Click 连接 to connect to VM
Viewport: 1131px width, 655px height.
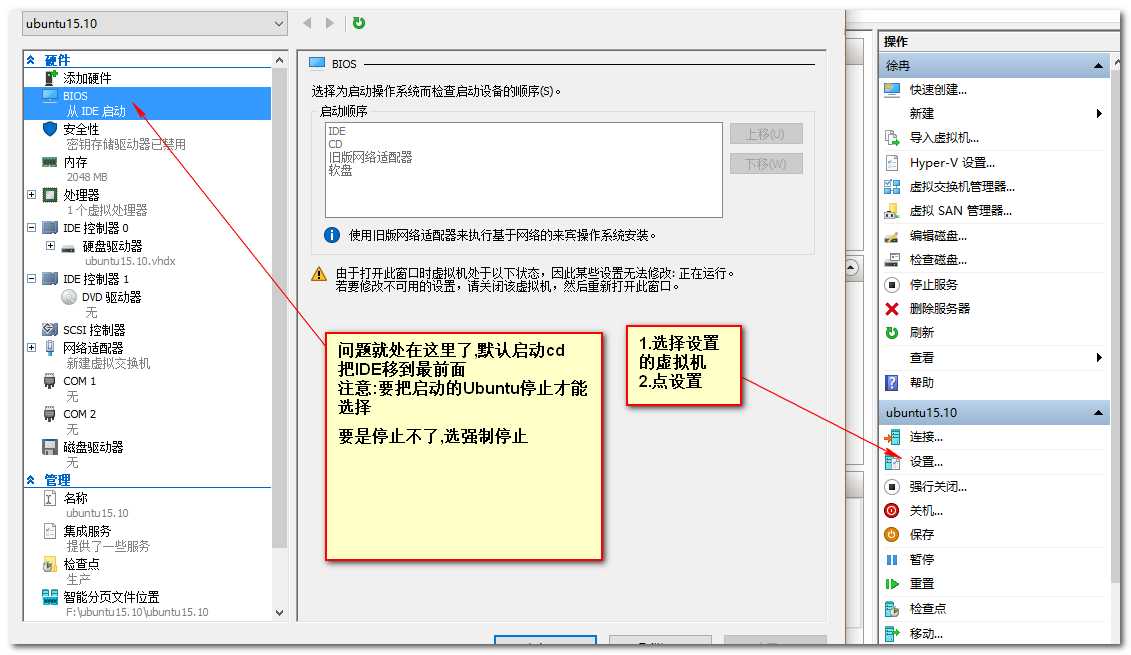click(x=925, y=437)
